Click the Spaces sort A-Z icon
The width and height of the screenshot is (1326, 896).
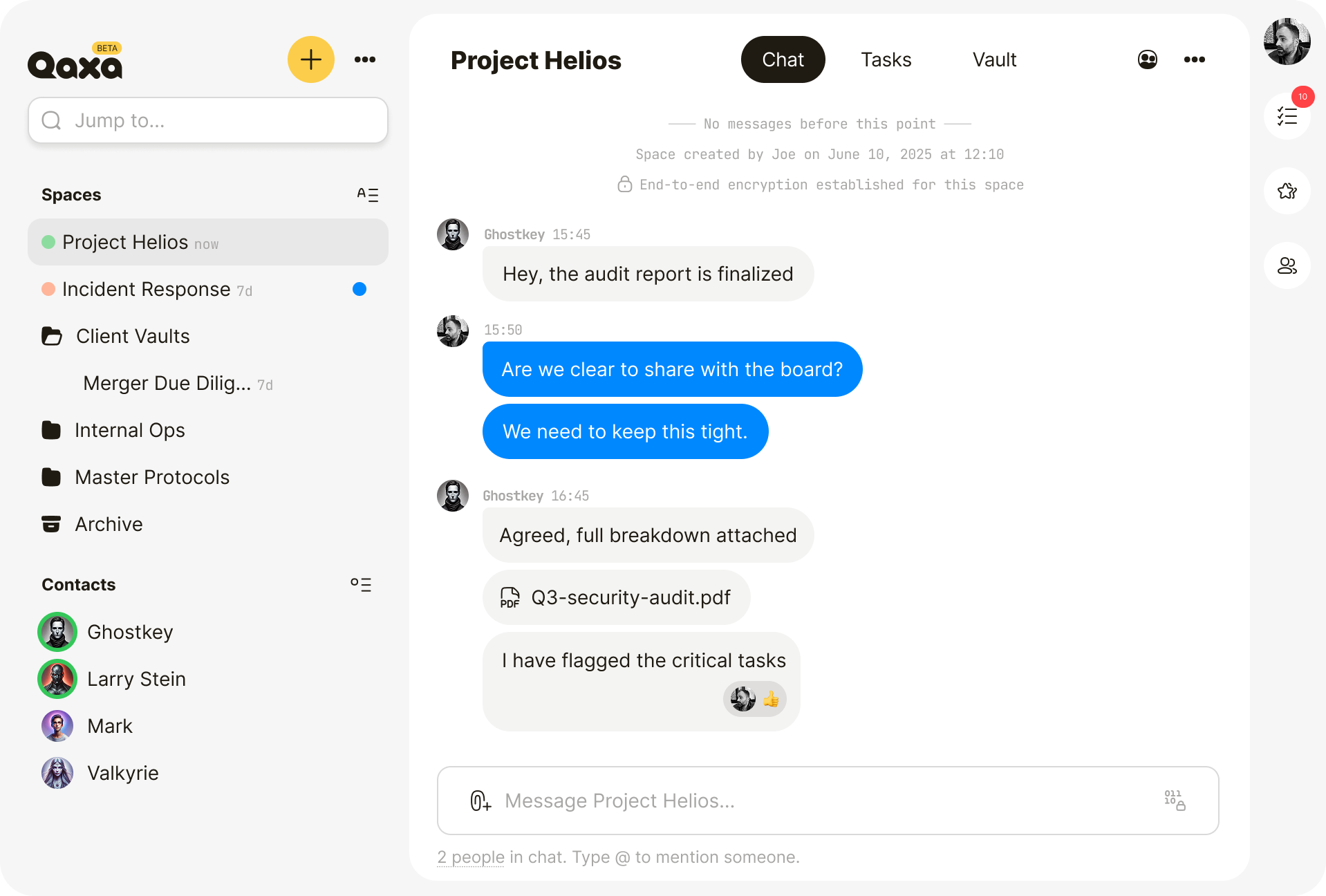coord(367,195)
